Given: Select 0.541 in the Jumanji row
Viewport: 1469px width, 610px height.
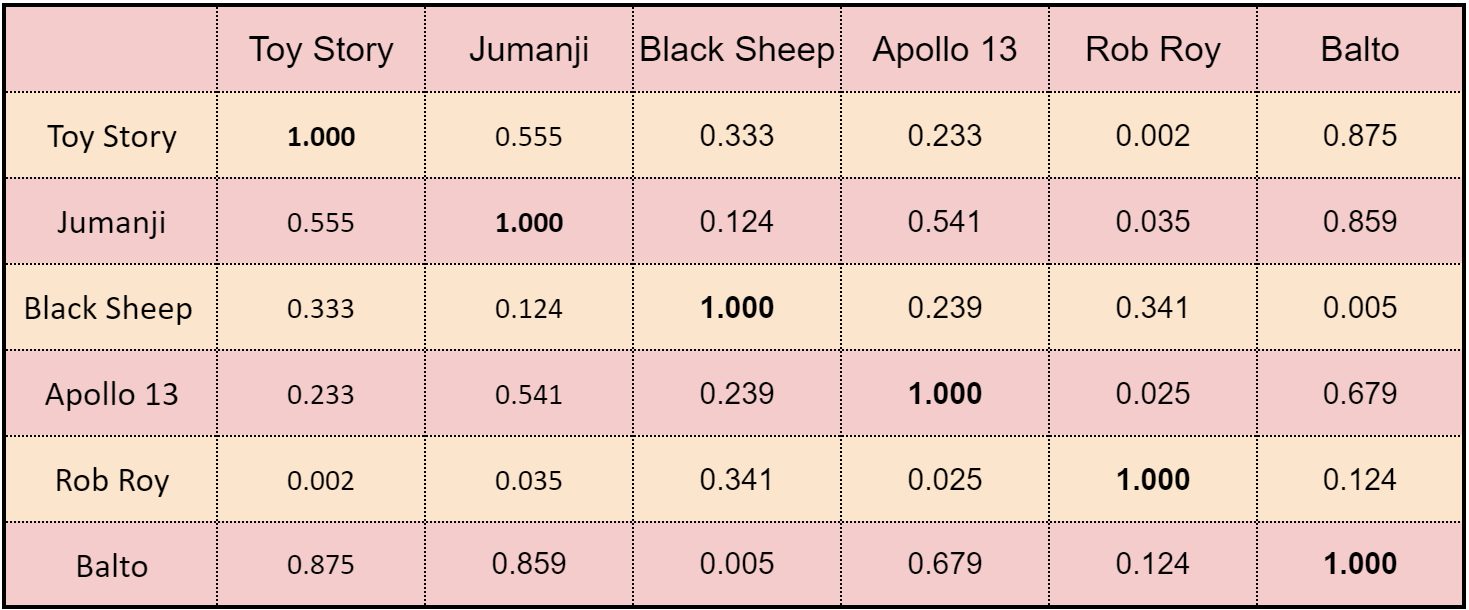Looking at the screenshot, I should coord(945,222).
